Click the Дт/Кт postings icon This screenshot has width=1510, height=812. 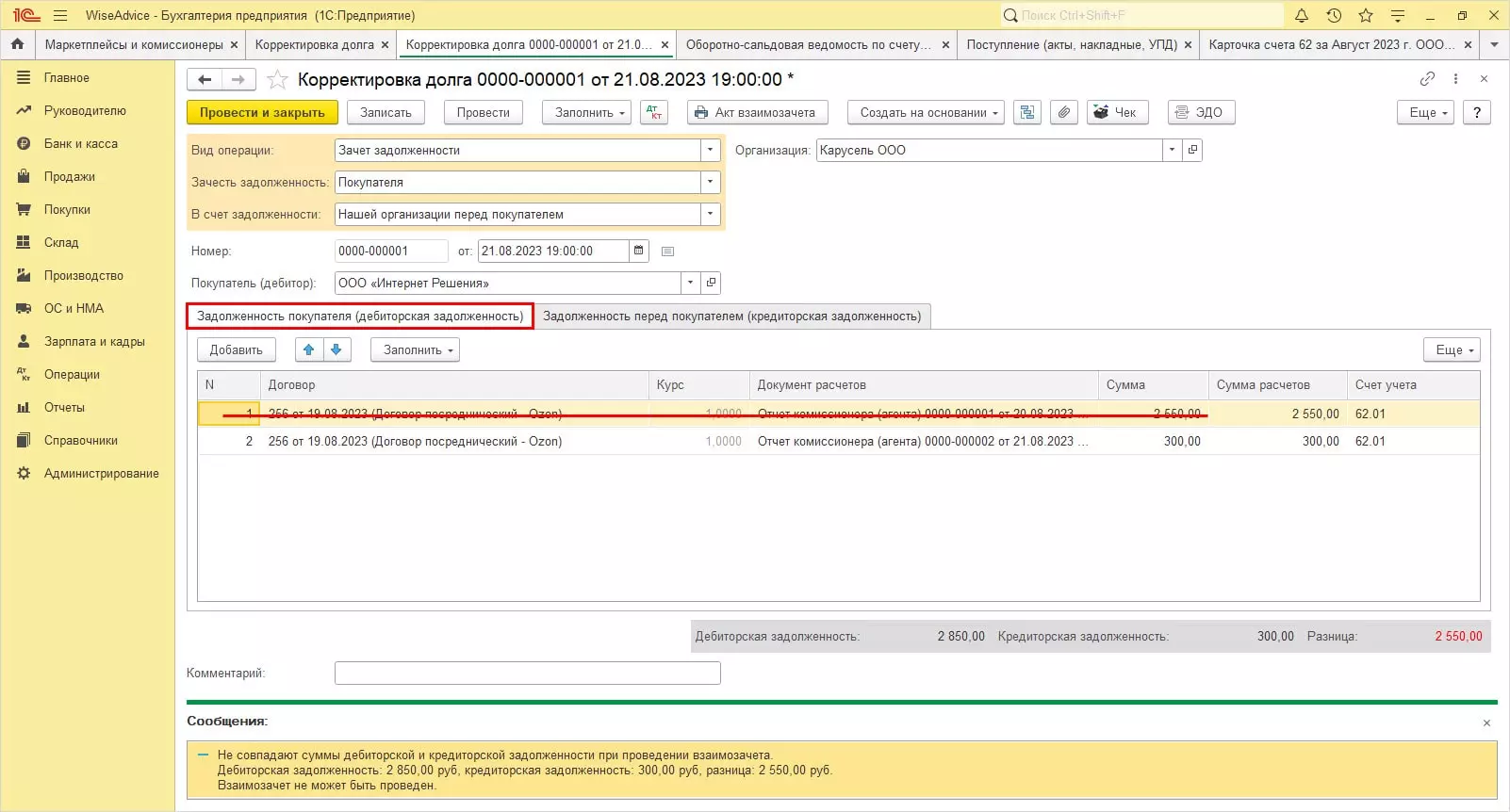pos(654,112)
